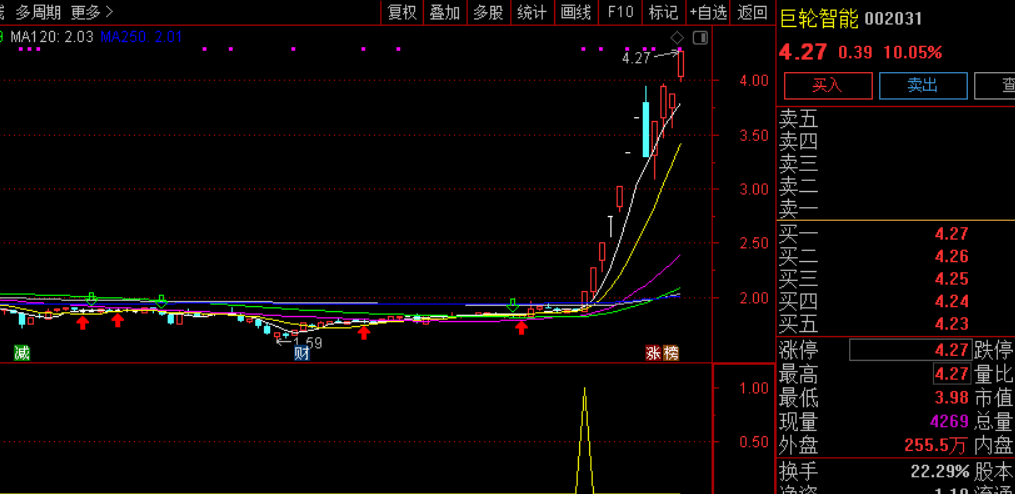Open the 多股 multi-stock view

[488, 12]
